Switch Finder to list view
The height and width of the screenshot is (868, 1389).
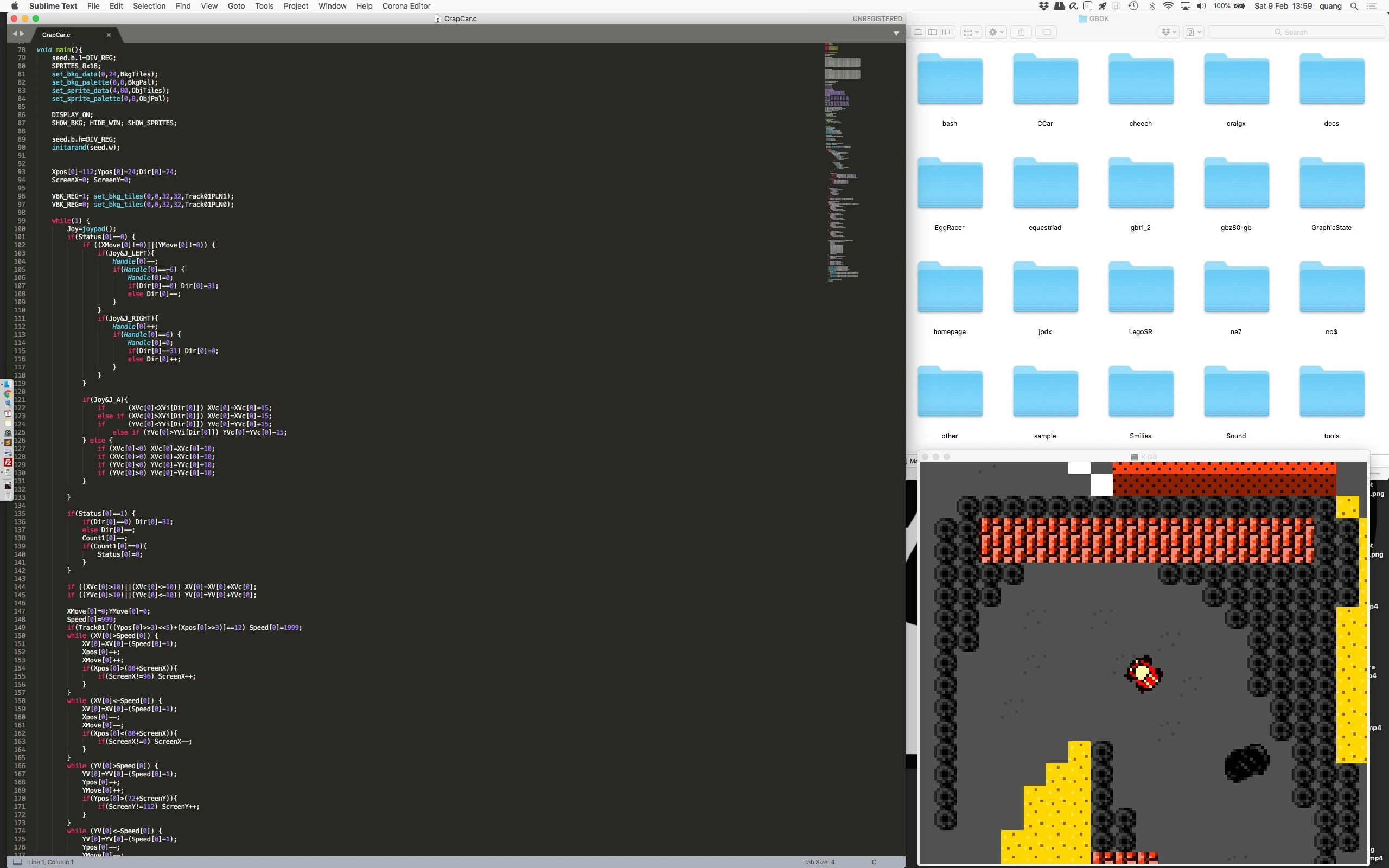pos(918,32)
